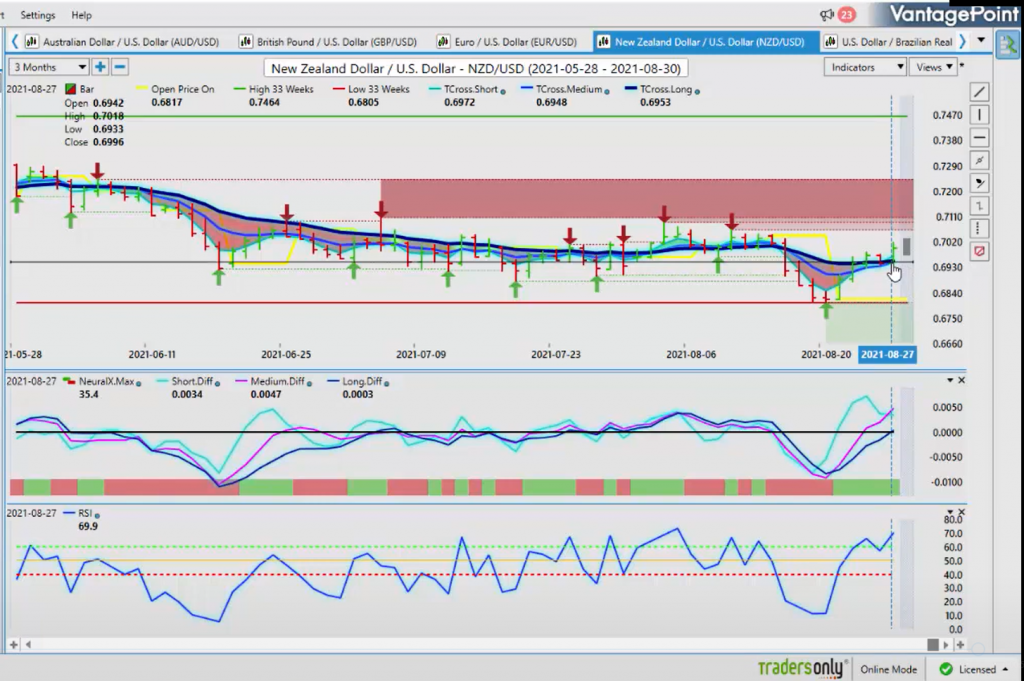
Task: Open the notifications megaphone with badge 23
Action: click(x=837, y=14)
